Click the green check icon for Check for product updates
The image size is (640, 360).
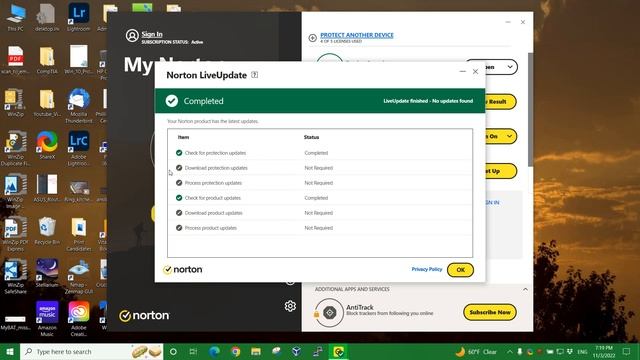pyautogui.click(x=179, y=198)
